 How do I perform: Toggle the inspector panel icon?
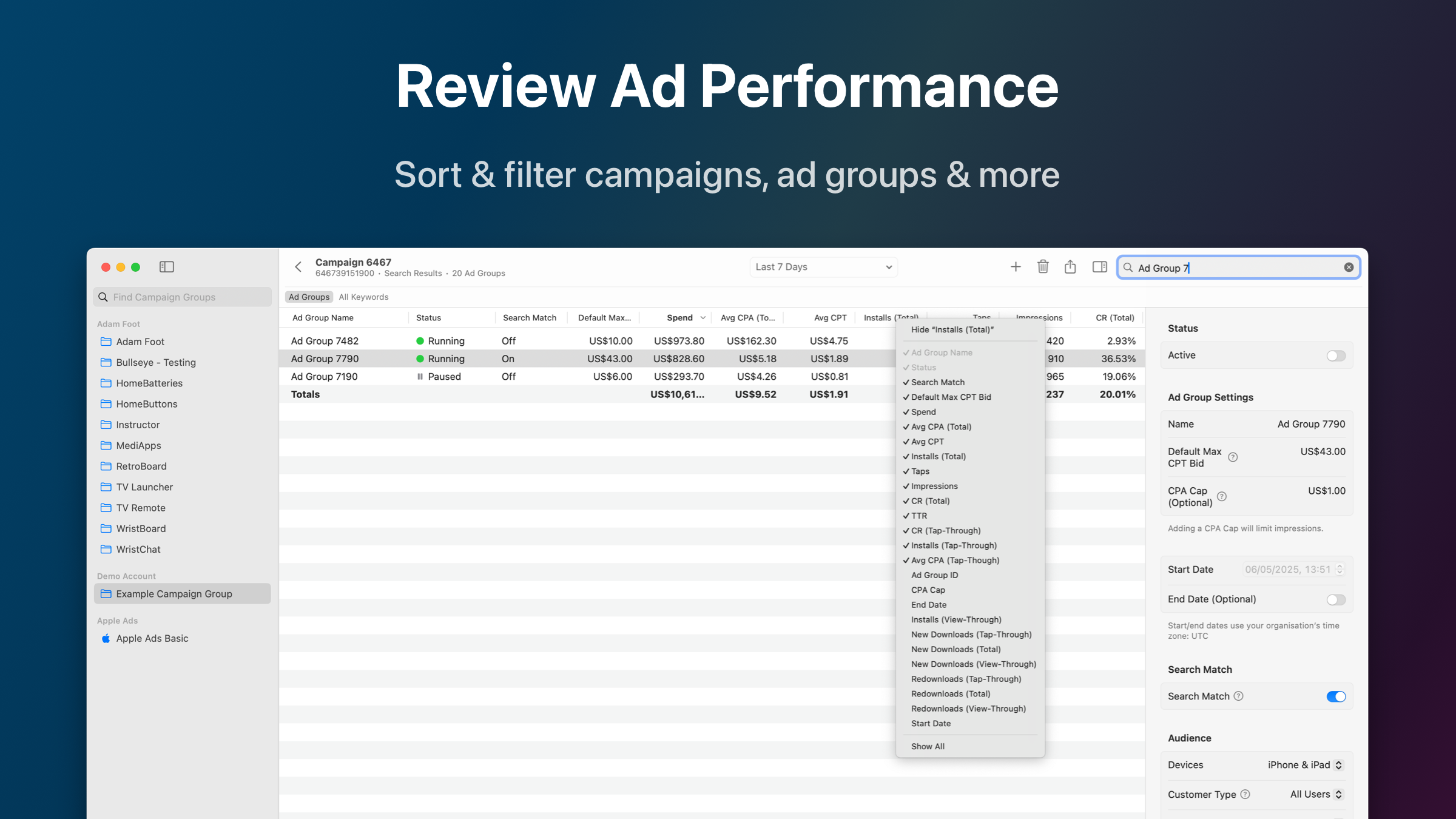1099,267
